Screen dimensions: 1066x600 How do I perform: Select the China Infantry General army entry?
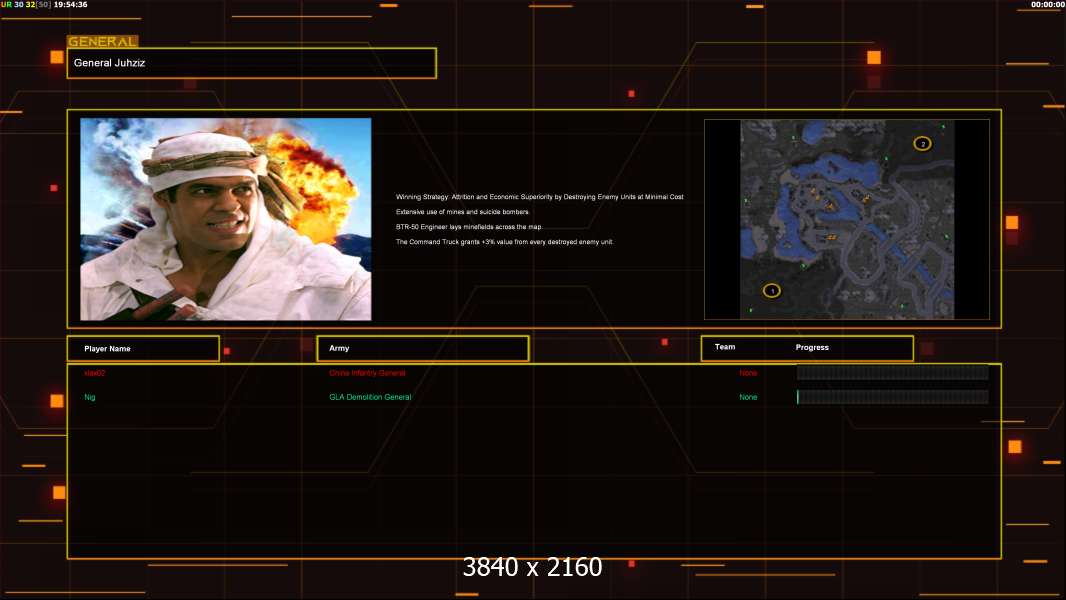tap(367, 373)
